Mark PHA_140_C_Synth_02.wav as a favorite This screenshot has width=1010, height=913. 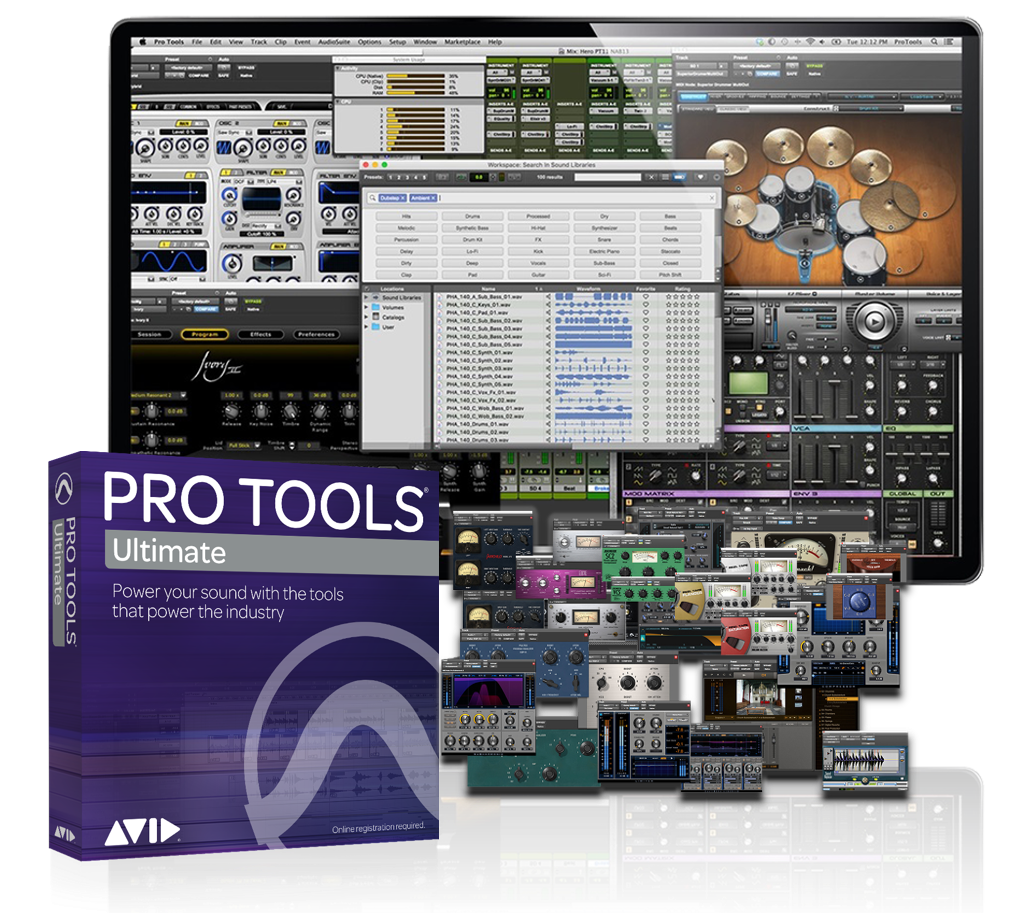point(646,361)
